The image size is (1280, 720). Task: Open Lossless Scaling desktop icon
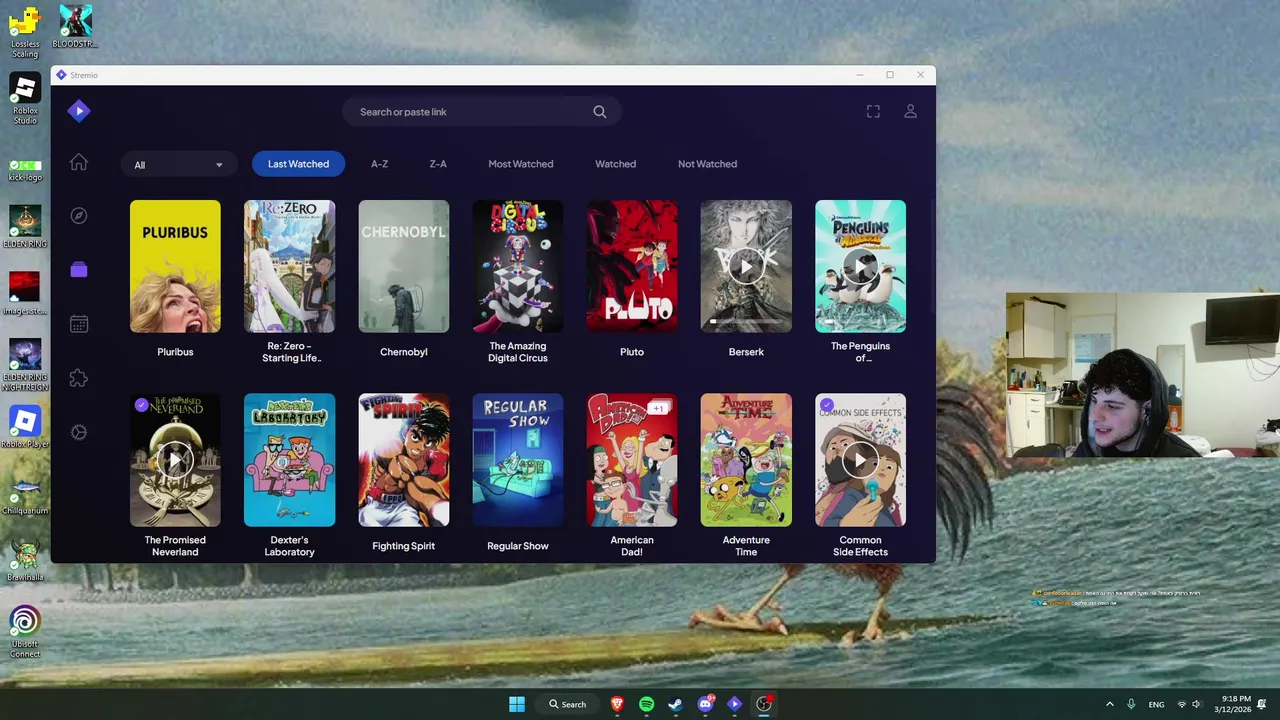click(x=25, y=32)
